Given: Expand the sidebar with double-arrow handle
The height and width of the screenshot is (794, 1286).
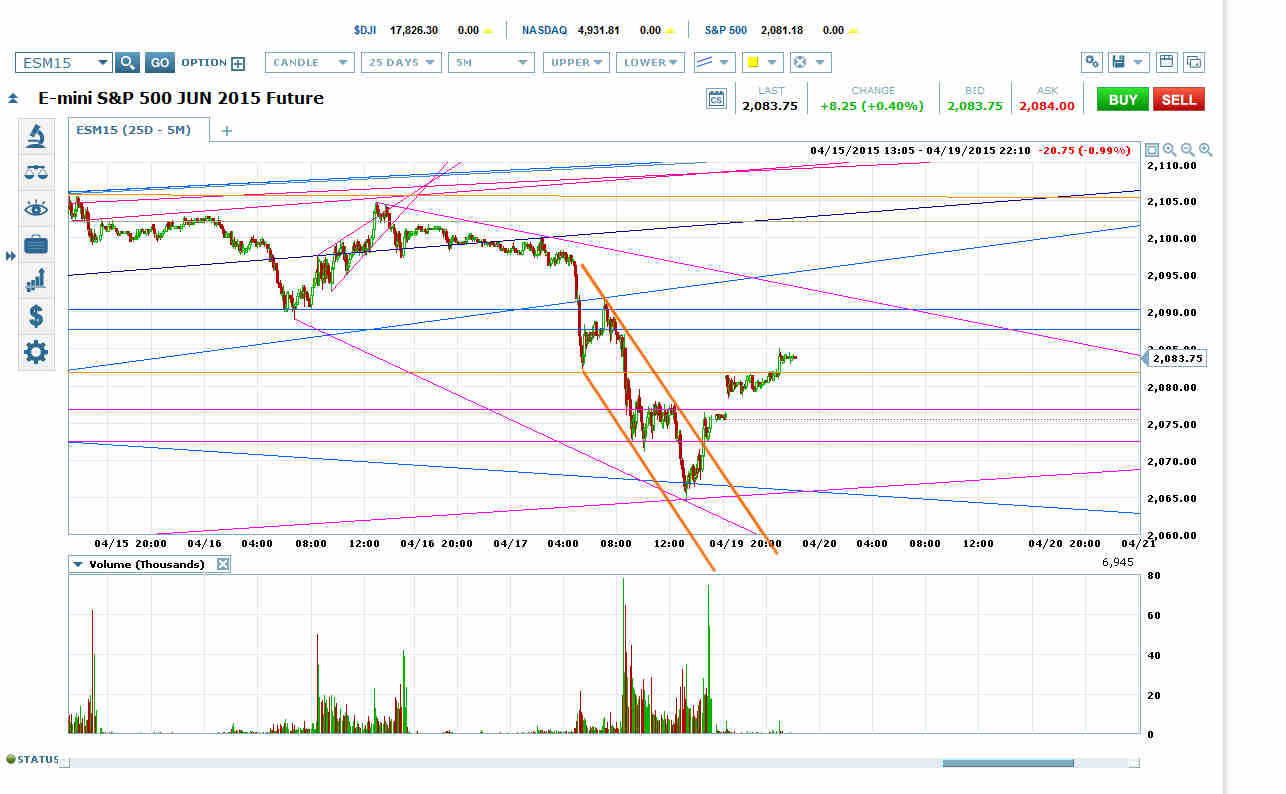Looking at the screenshot, I should coord(11,257).
